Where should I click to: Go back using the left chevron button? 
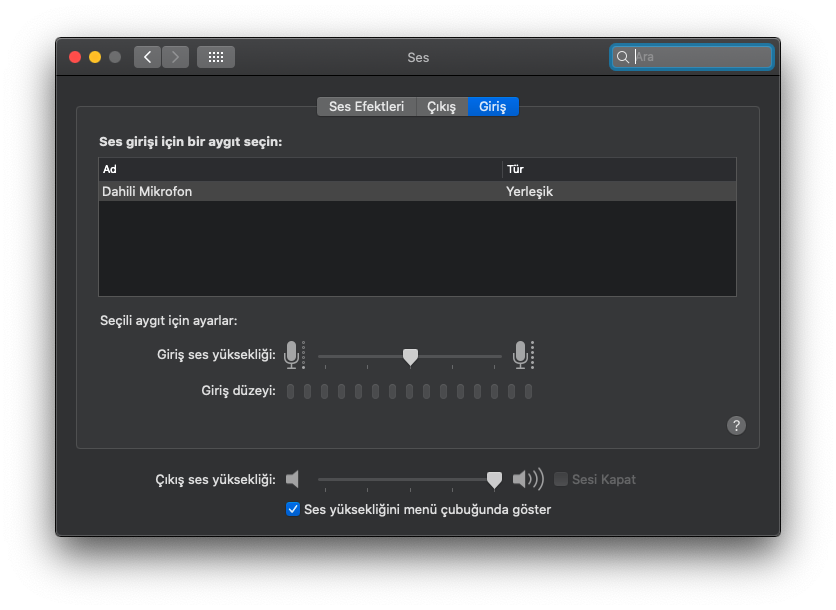pyautogui.click(x=147, y=57)
